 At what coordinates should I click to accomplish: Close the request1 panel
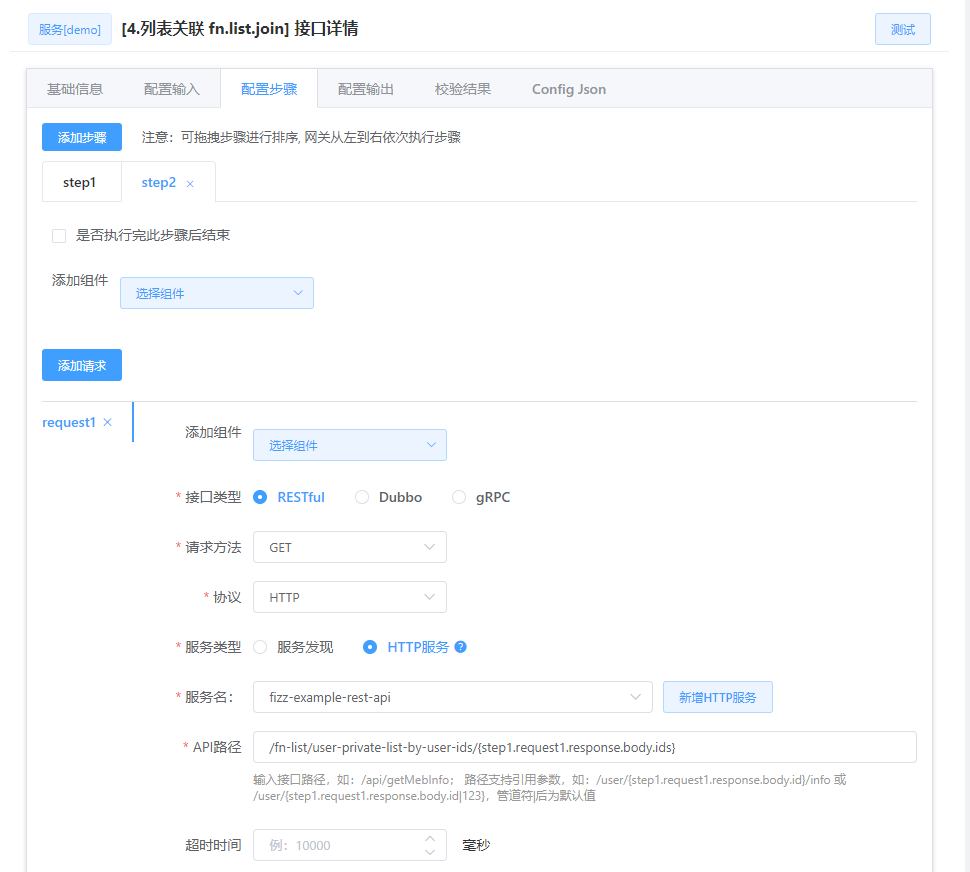107,422
